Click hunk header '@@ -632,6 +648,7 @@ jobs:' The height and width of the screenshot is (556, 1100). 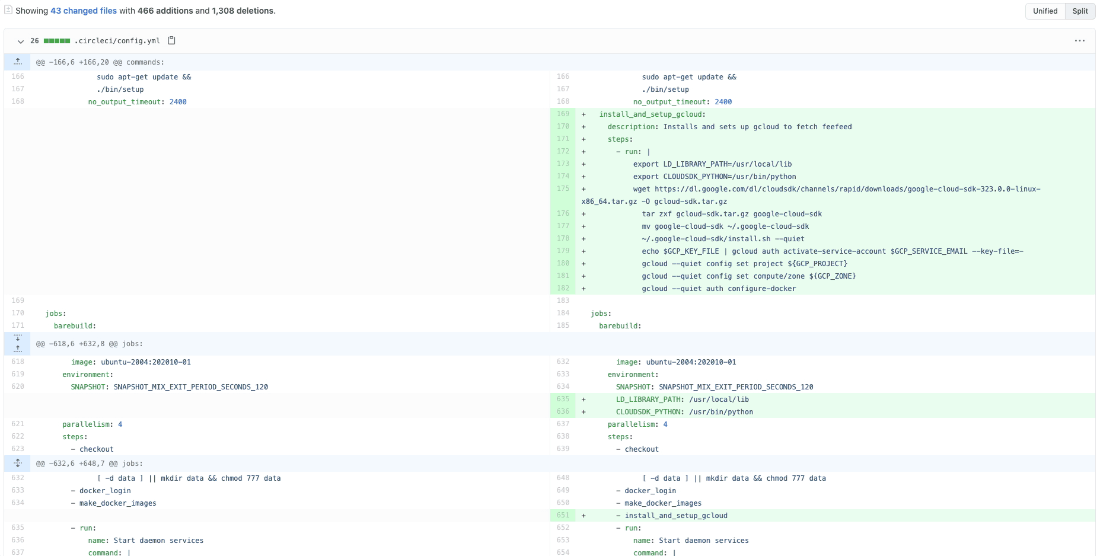pos(89,463)
